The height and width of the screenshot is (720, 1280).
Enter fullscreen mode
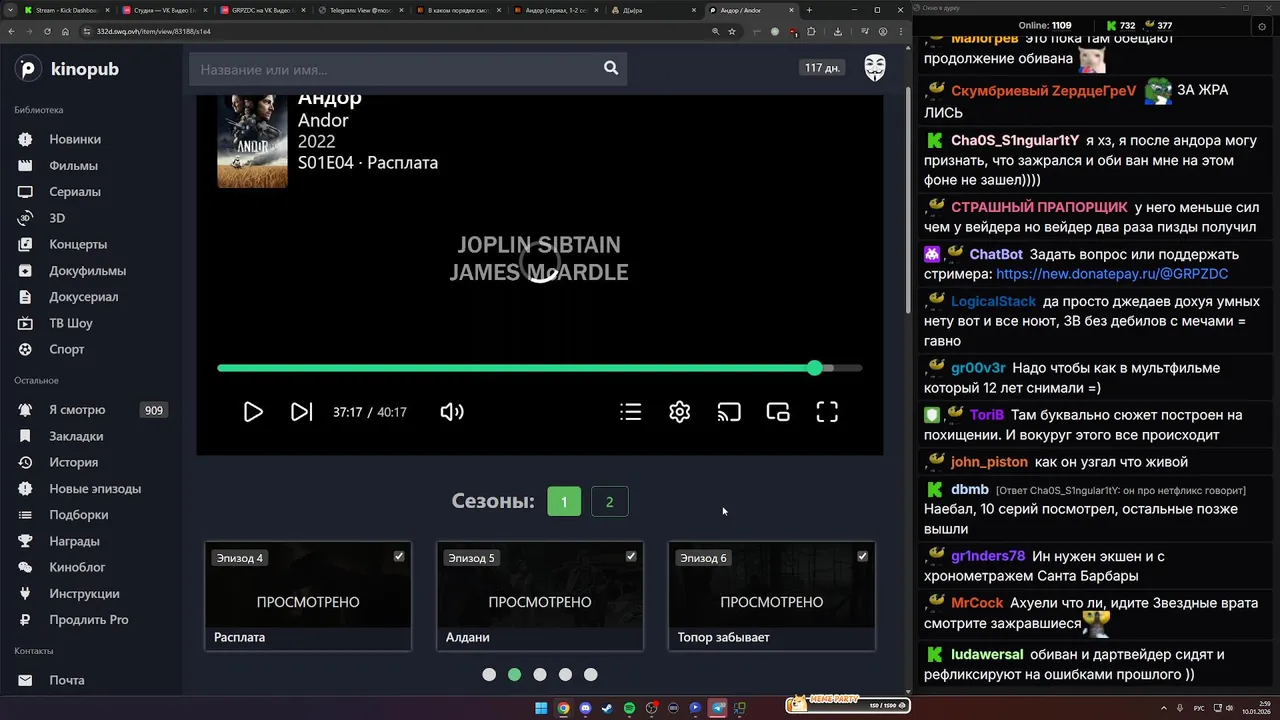[827, 412]
